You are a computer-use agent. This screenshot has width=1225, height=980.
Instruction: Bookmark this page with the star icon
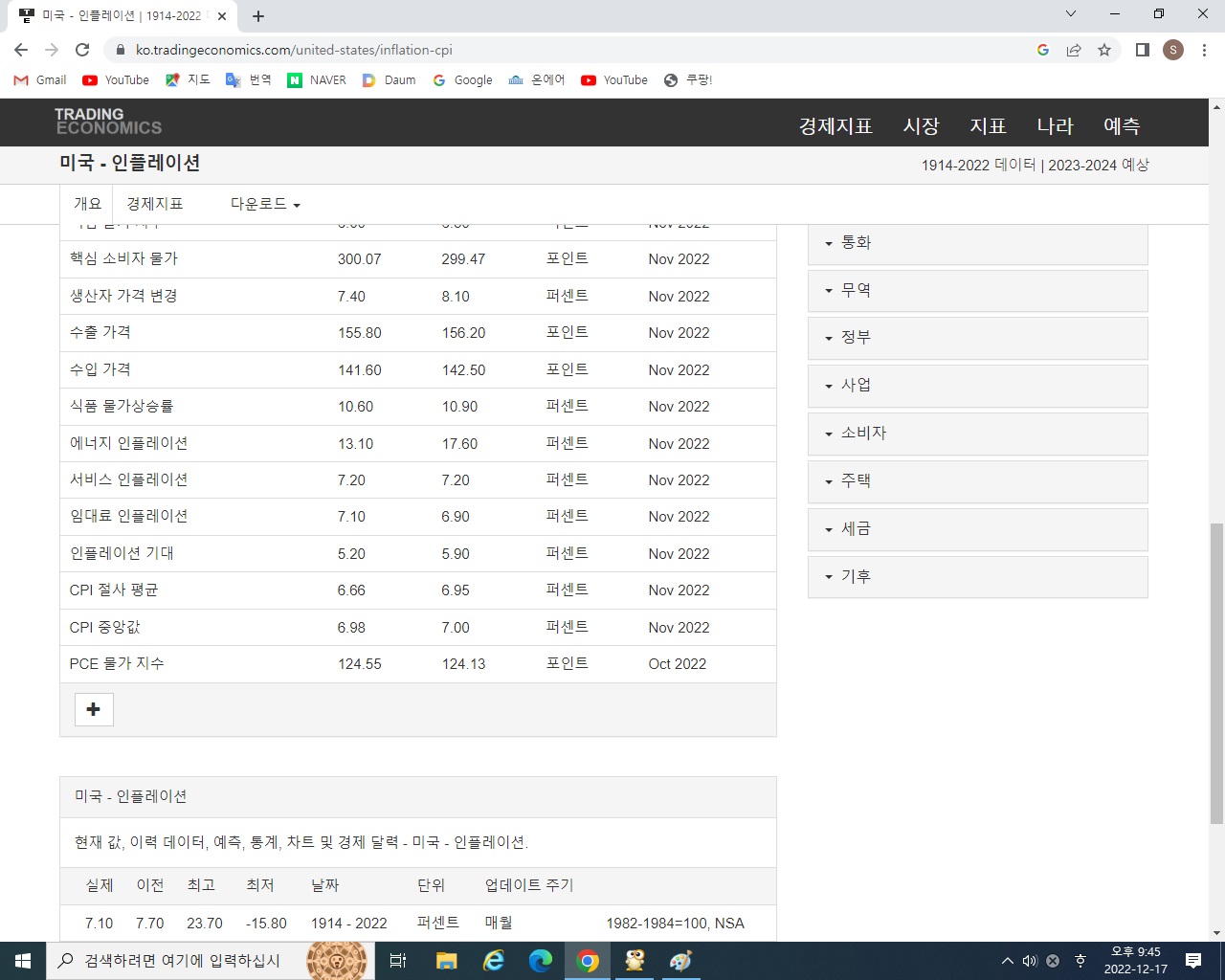coord(1104,50)
